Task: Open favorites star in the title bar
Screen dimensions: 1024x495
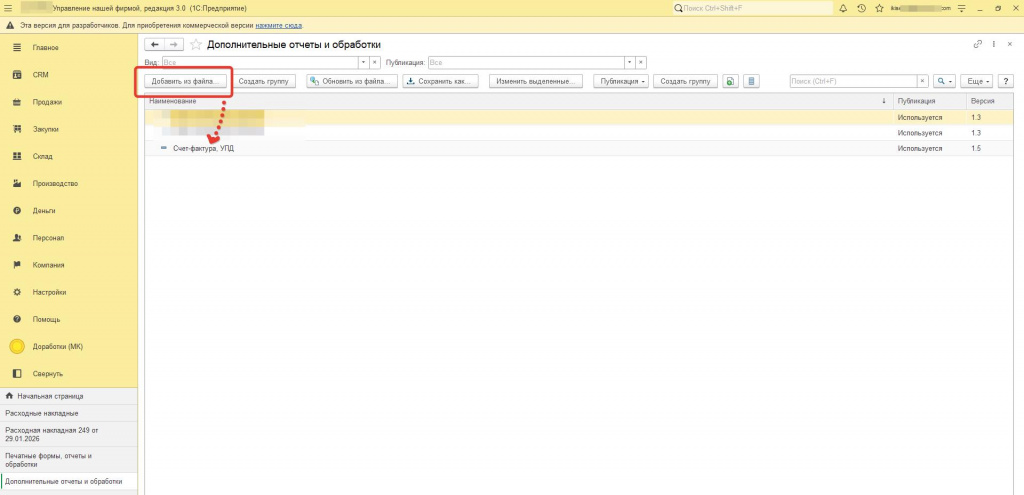Action: pyautogui.click(x=879, y=8)
